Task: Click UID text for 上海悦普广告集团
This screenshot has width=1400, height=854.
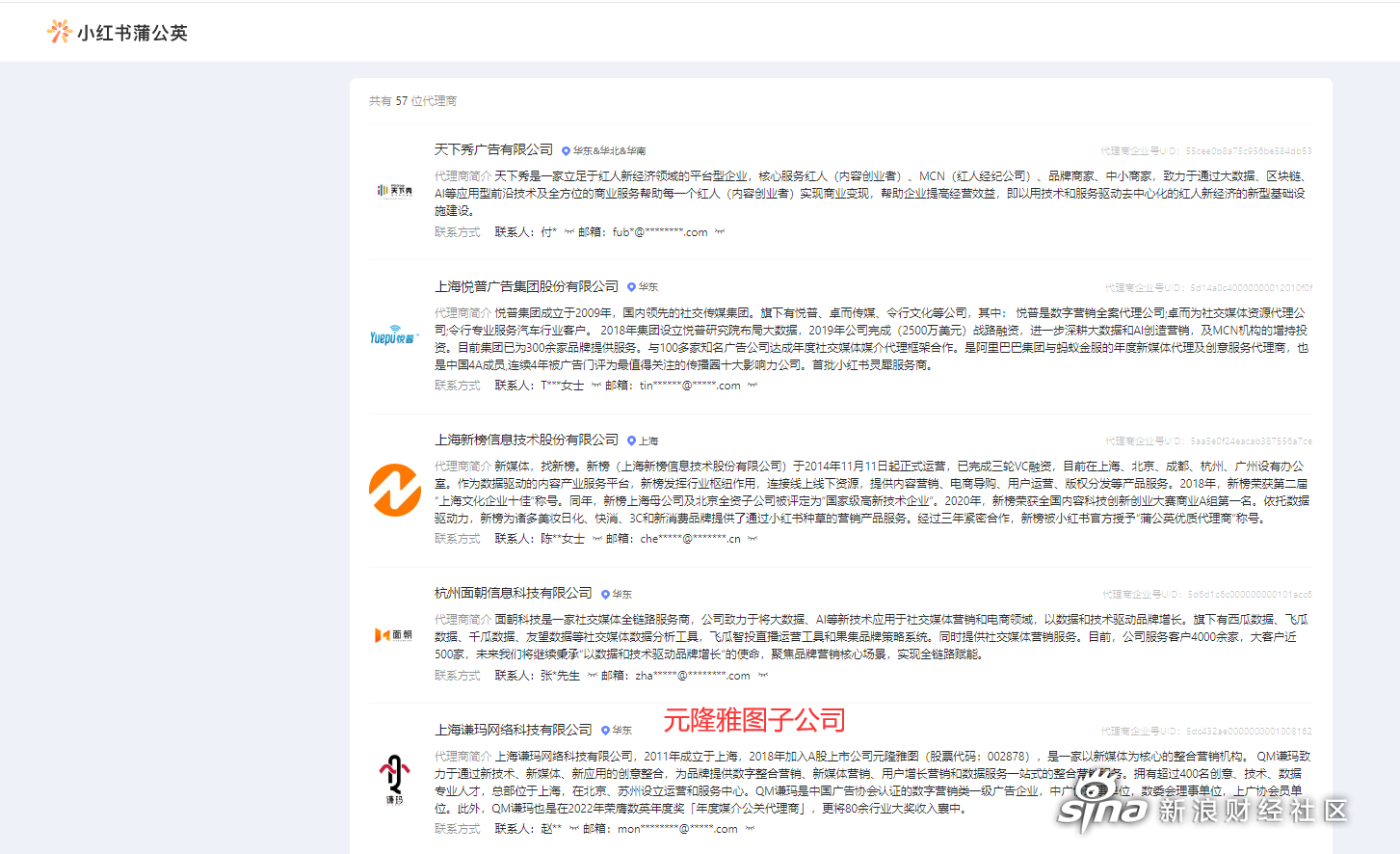Action: click(x=1208, y=288)
